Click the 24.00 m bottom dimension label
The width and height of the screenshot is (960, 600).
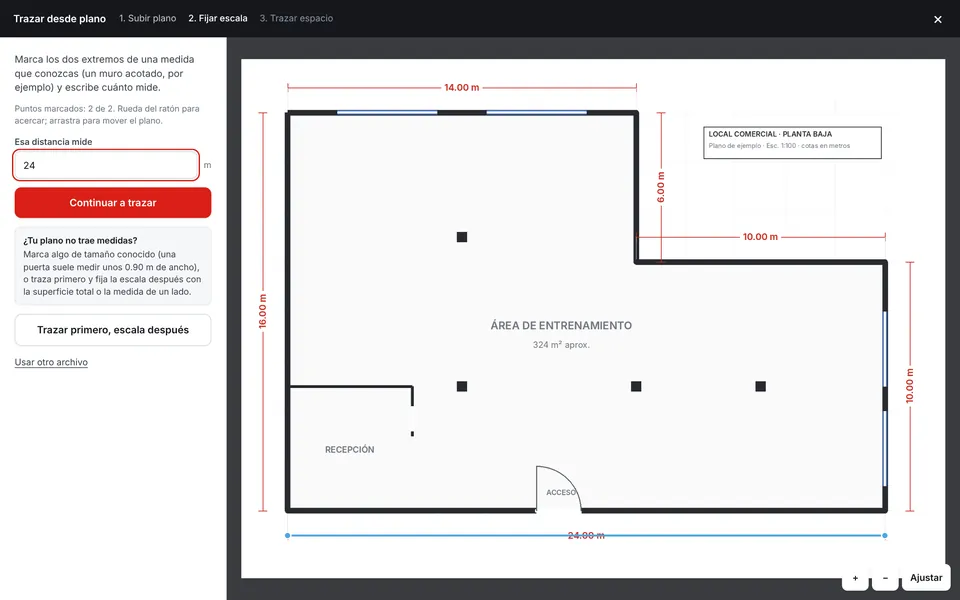586,536
